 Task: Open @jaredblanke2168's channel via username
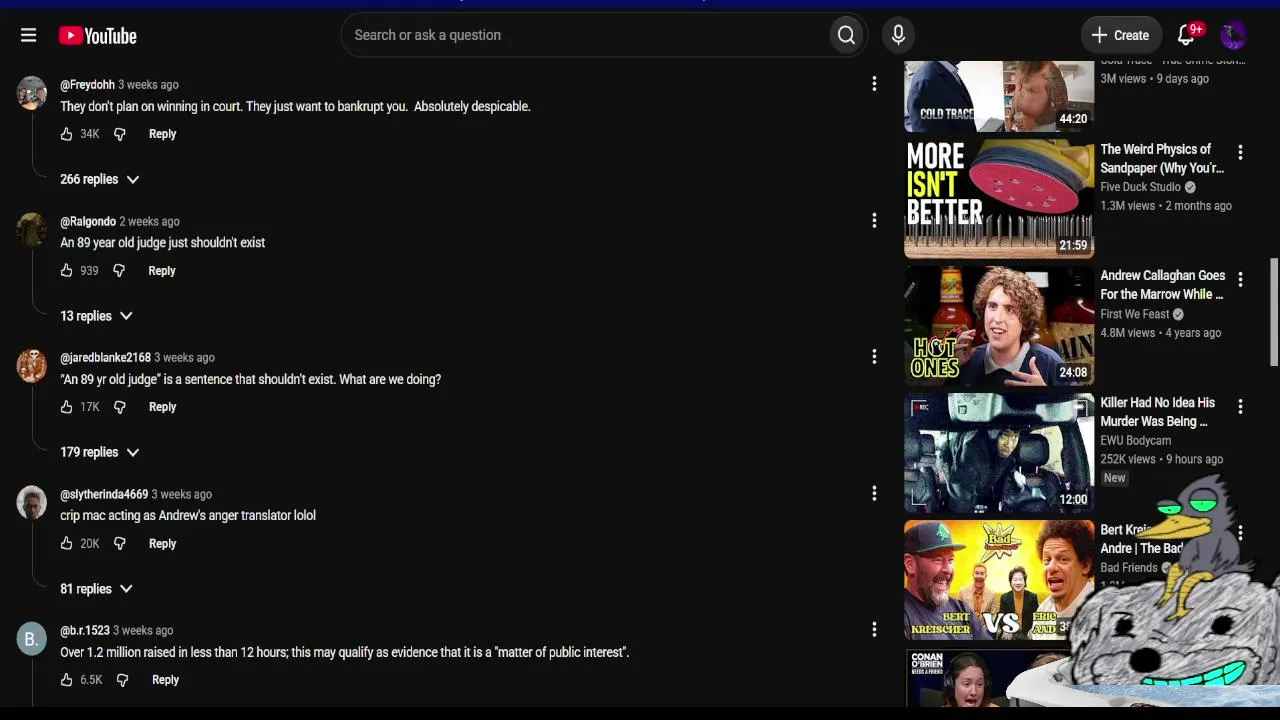click(x=105, y=357)
